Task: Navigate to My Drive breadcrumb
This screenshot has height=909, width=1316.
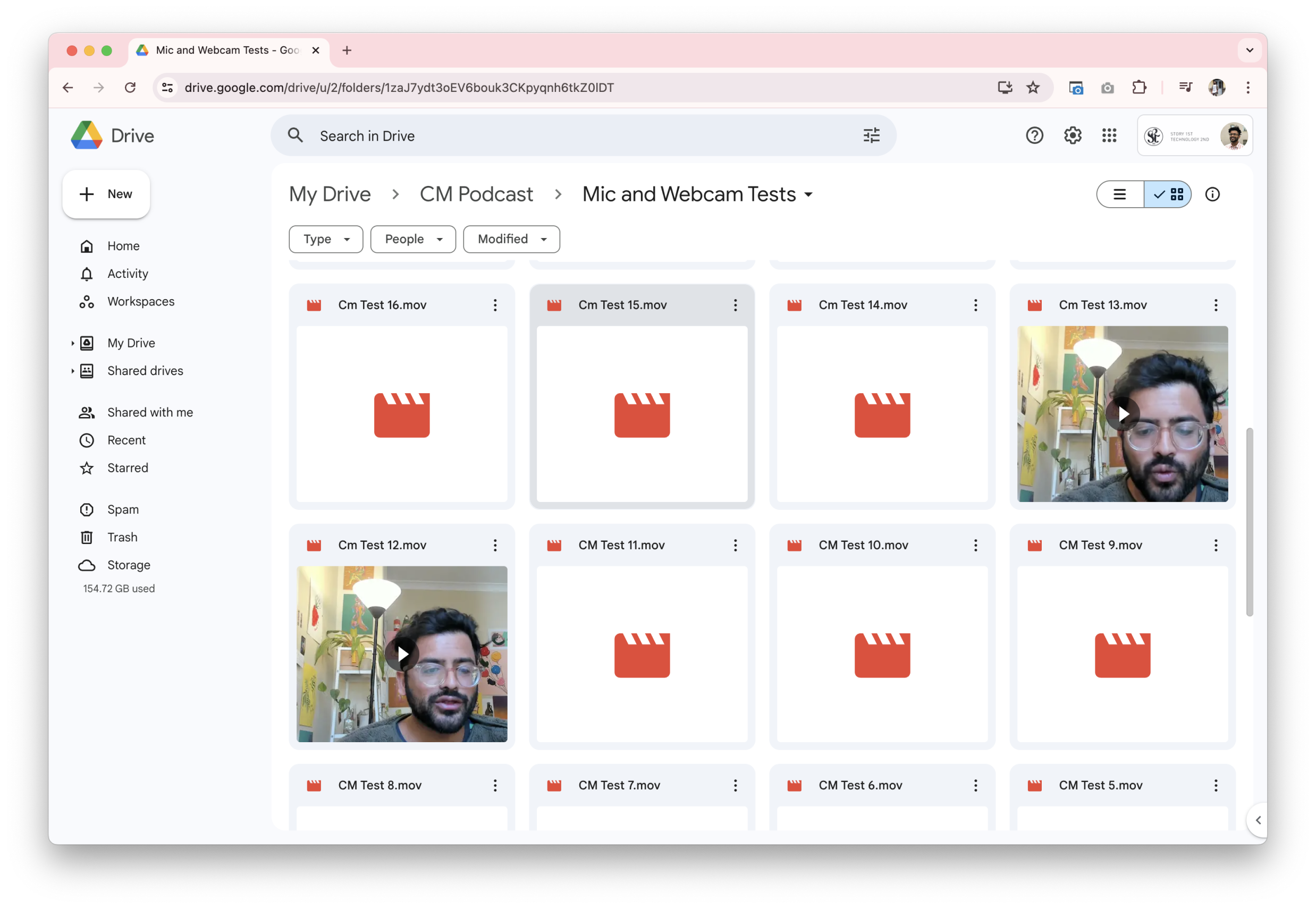Action: [330, 194]
